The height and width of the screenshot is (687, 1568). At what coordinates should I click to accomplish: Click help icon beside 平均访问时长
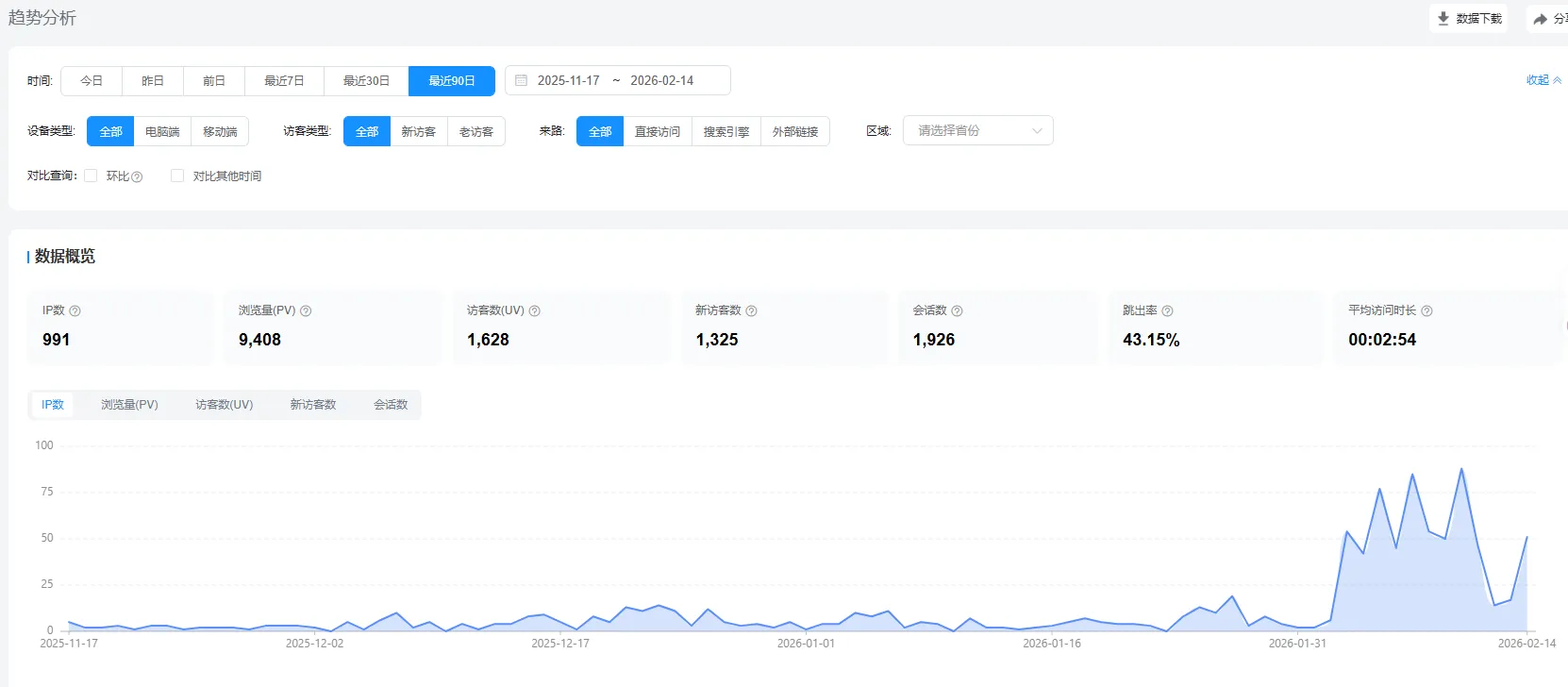[1427, 311]
